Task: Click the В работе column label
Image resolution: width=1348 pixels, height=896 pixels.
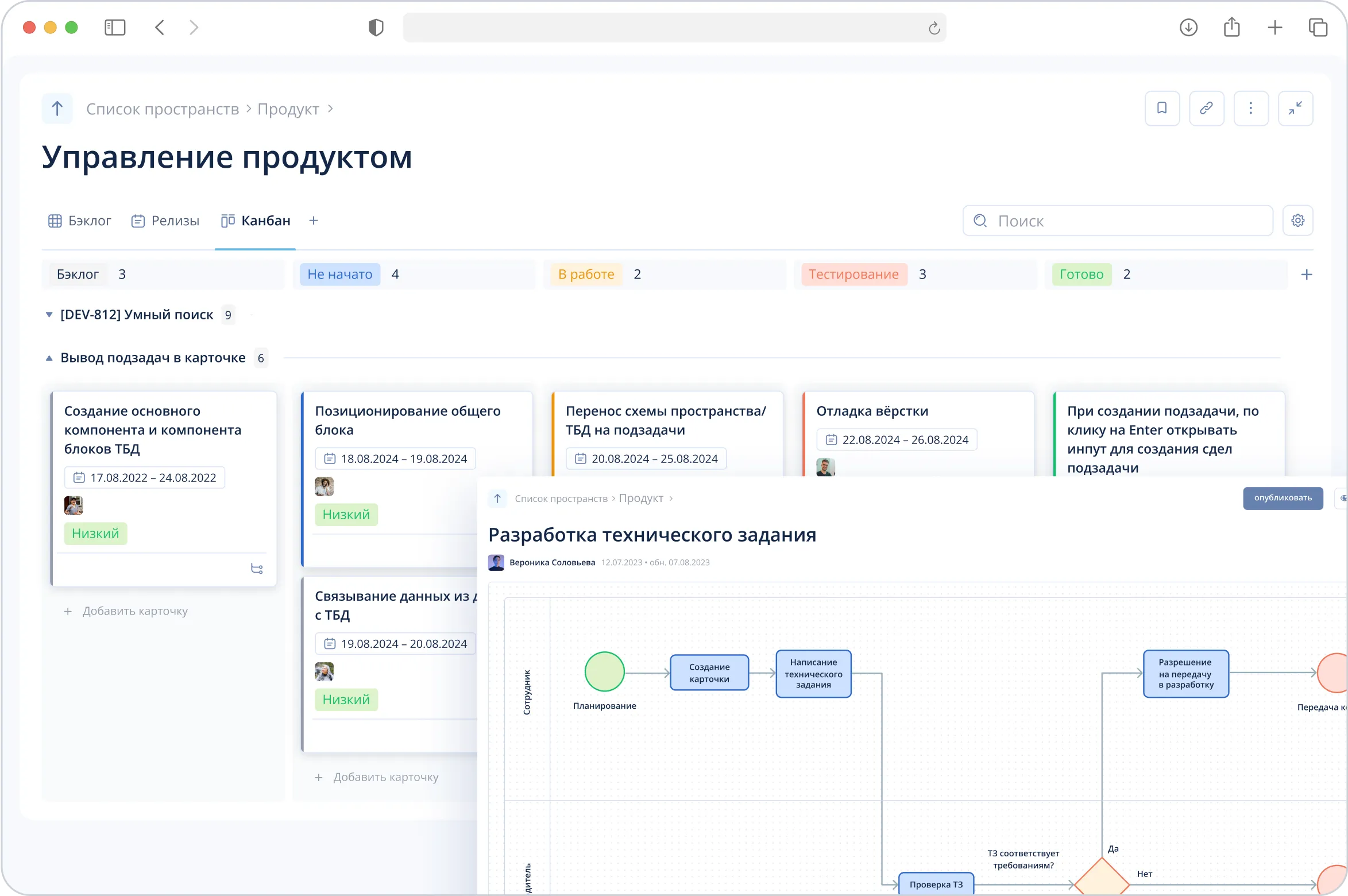Action: [x=586, y=275]
